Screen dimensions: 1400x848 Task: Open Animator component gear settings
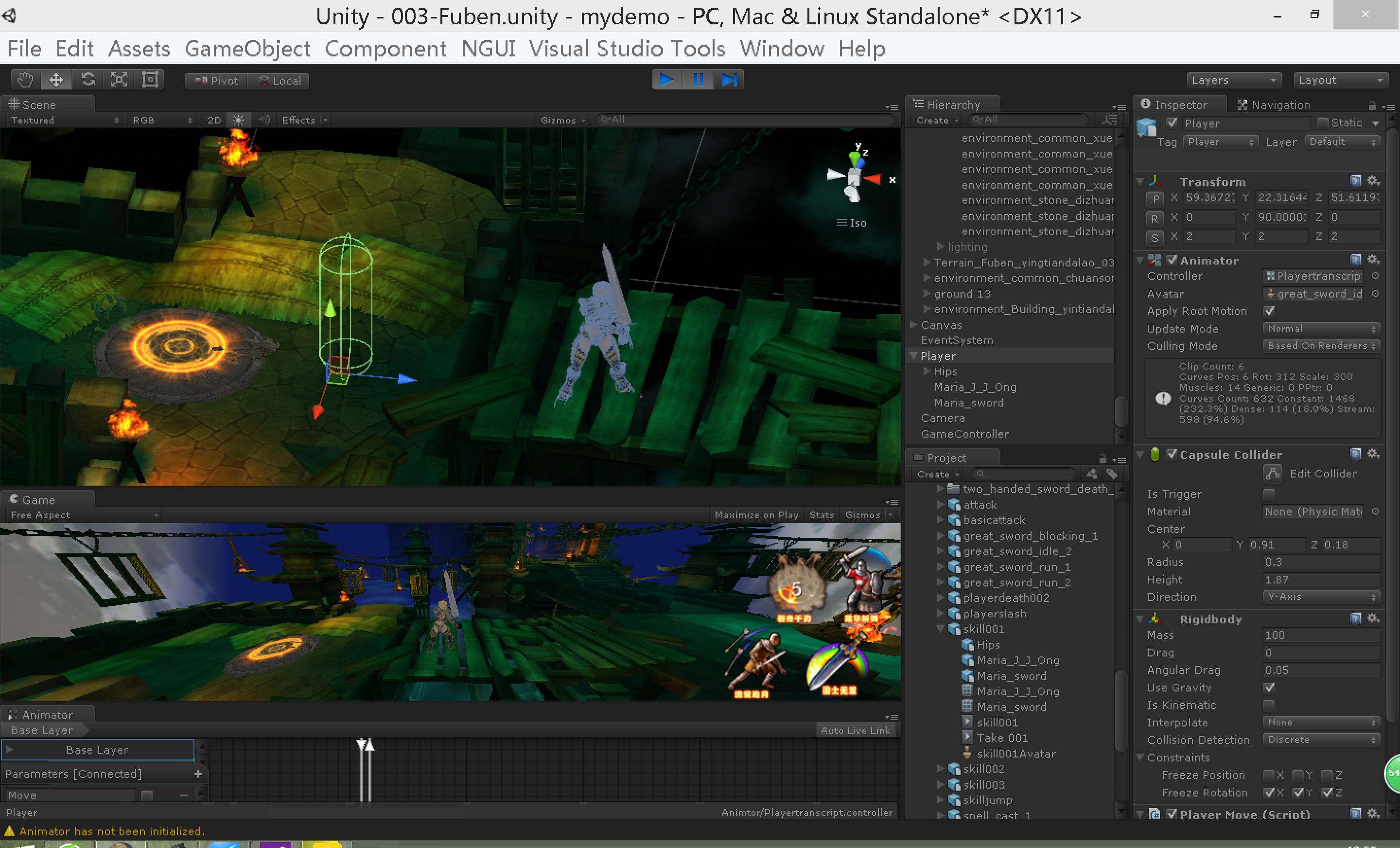click(1373, 260)
